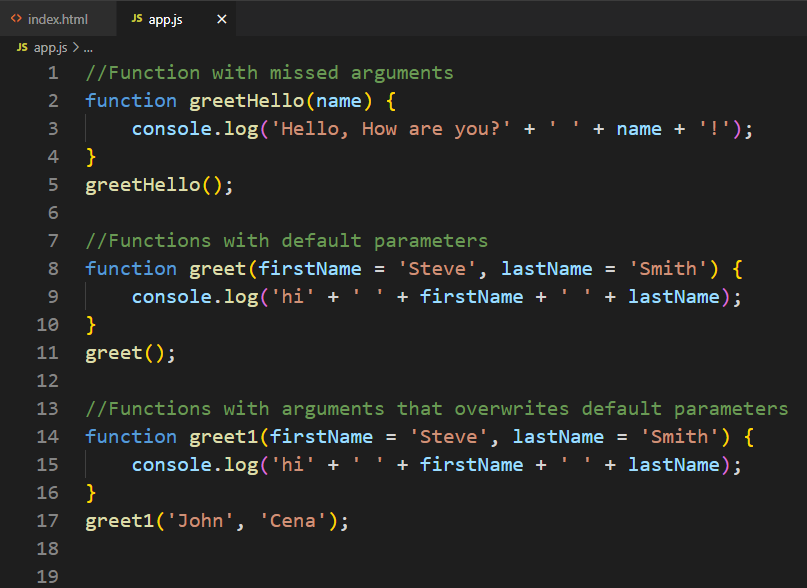This screenshot has width=807, height=588.
Task: Place cursor on greet() call on line 11
Action: tap(130, 353)
